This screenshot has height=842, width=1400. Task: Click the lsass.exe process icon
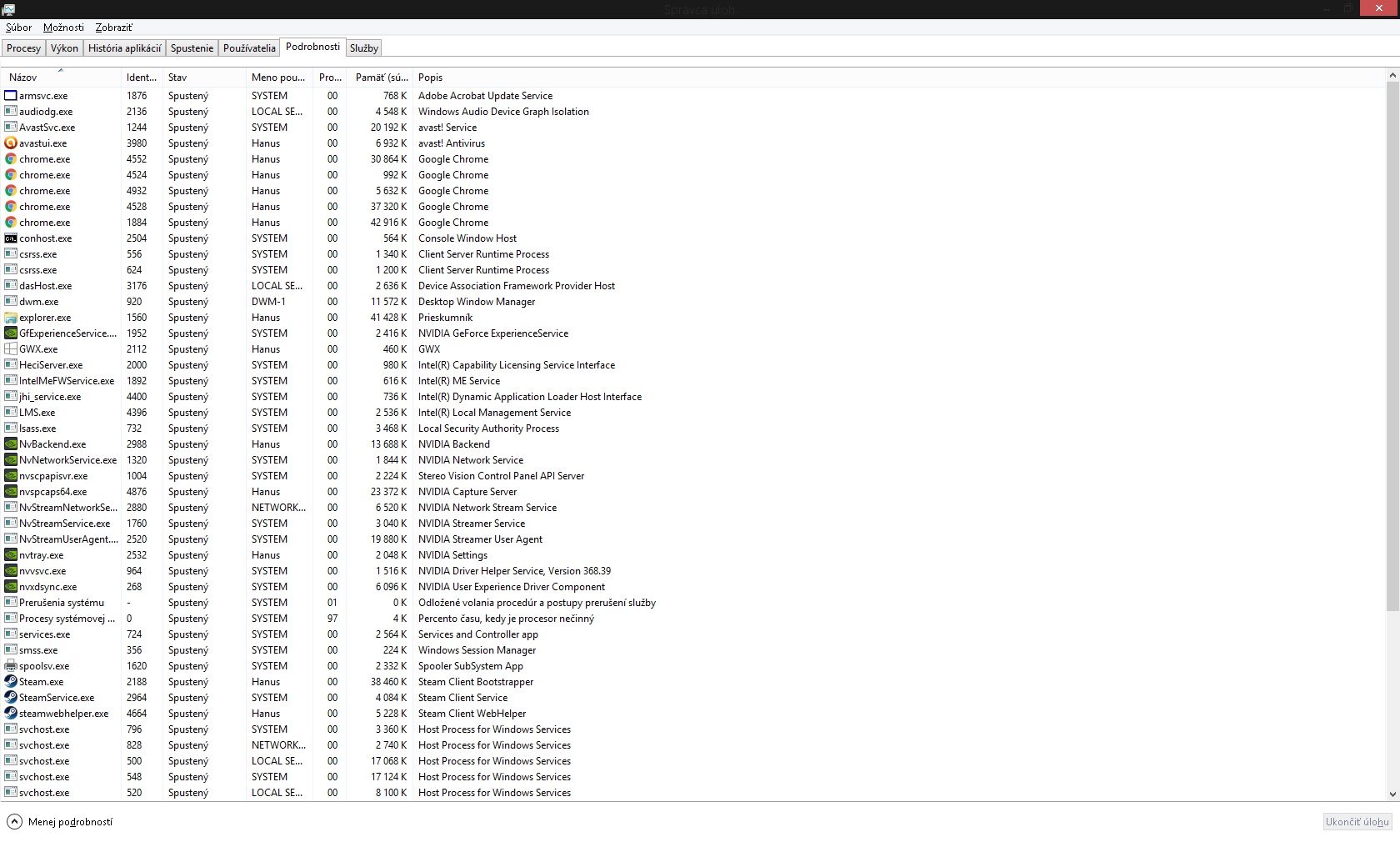(x=11, y=429)
